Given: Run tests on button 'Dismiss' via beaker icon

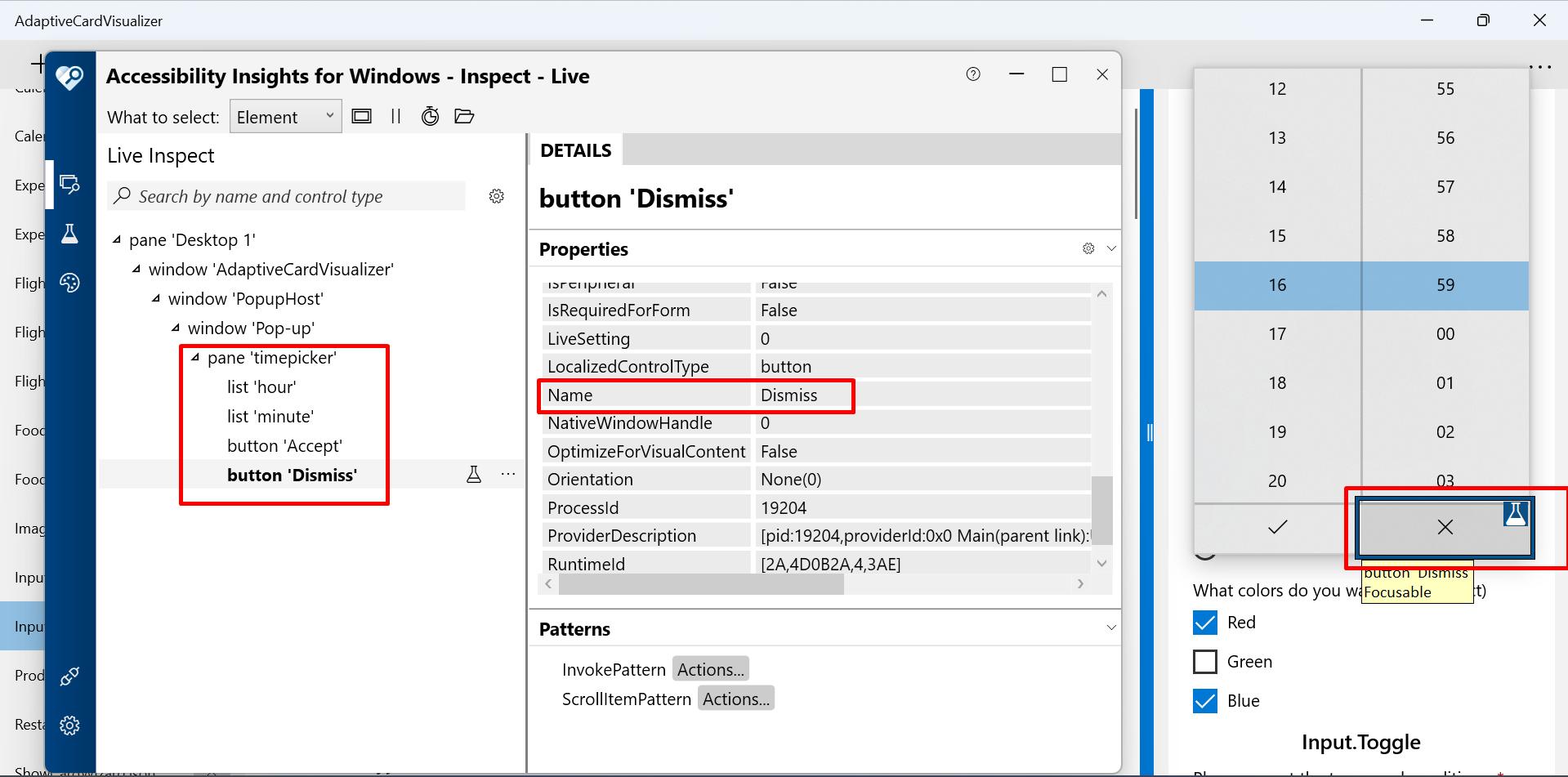Looking at the screenshot, I should (x=474, y=474).
